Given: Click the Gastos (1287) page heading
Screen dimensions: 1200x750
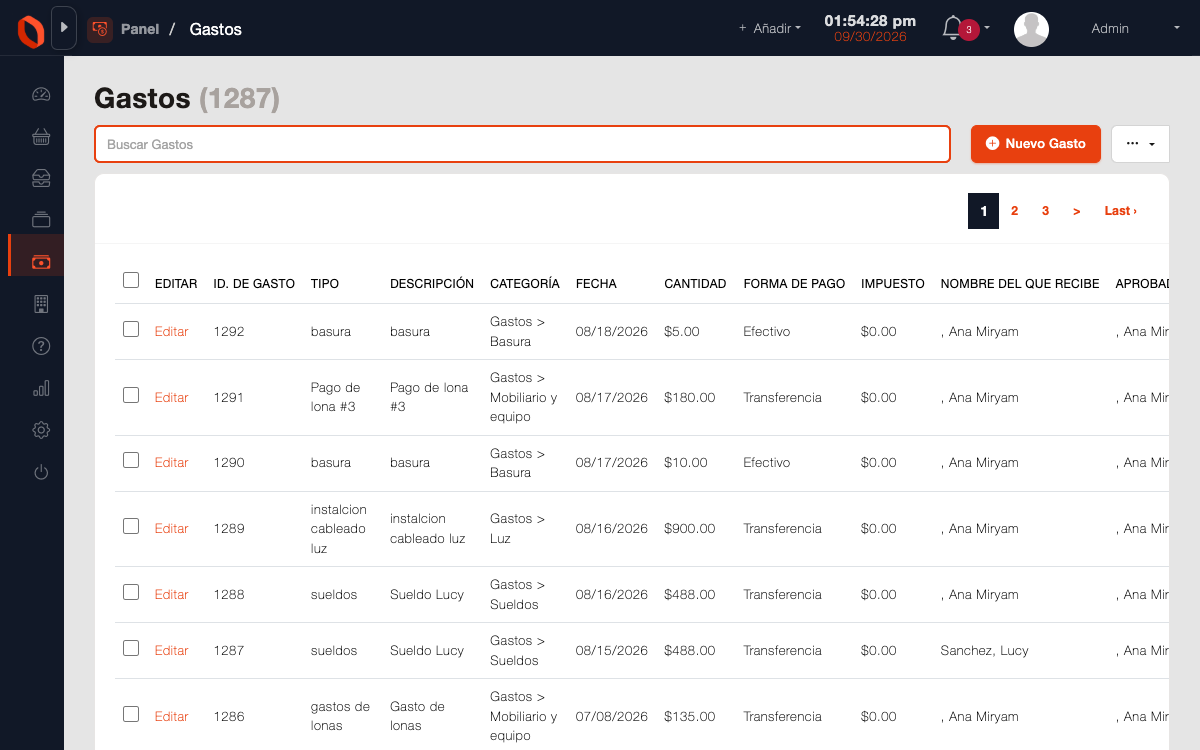Looking at the screenshot, I should coord(187,98).
